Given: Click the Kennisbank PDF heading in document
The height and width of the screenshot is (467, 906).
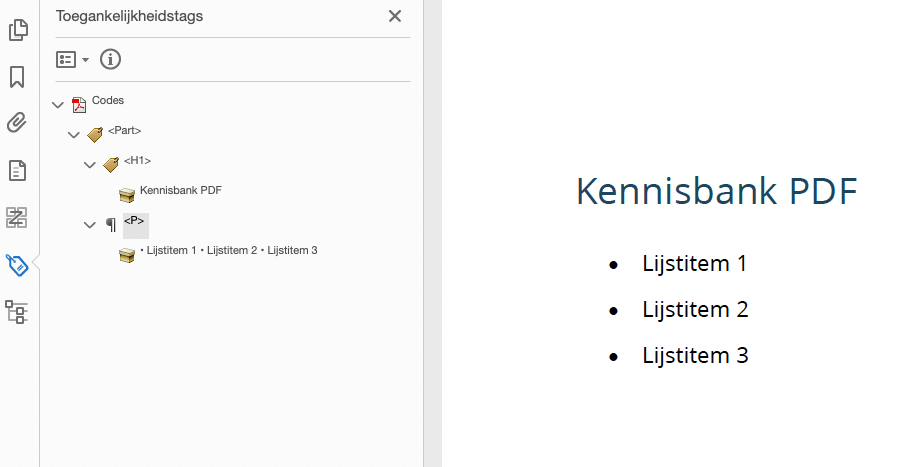Looking at the screenshot, I should 716,191.
